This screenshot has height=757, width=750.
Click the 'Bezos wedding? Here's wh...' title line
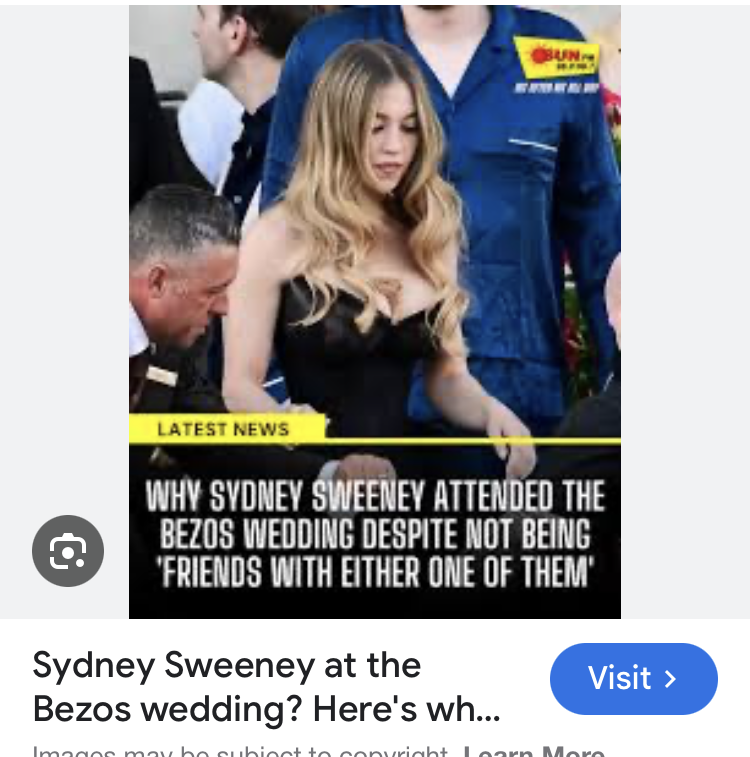tap(266, 709)
